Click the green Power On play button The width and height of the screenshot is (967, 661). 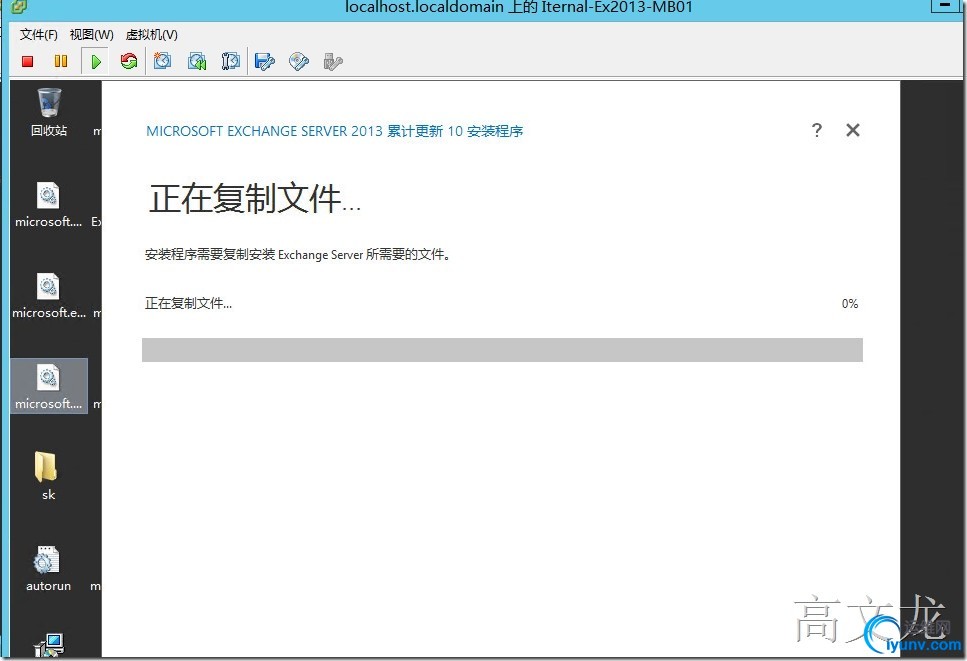[96, 61]
